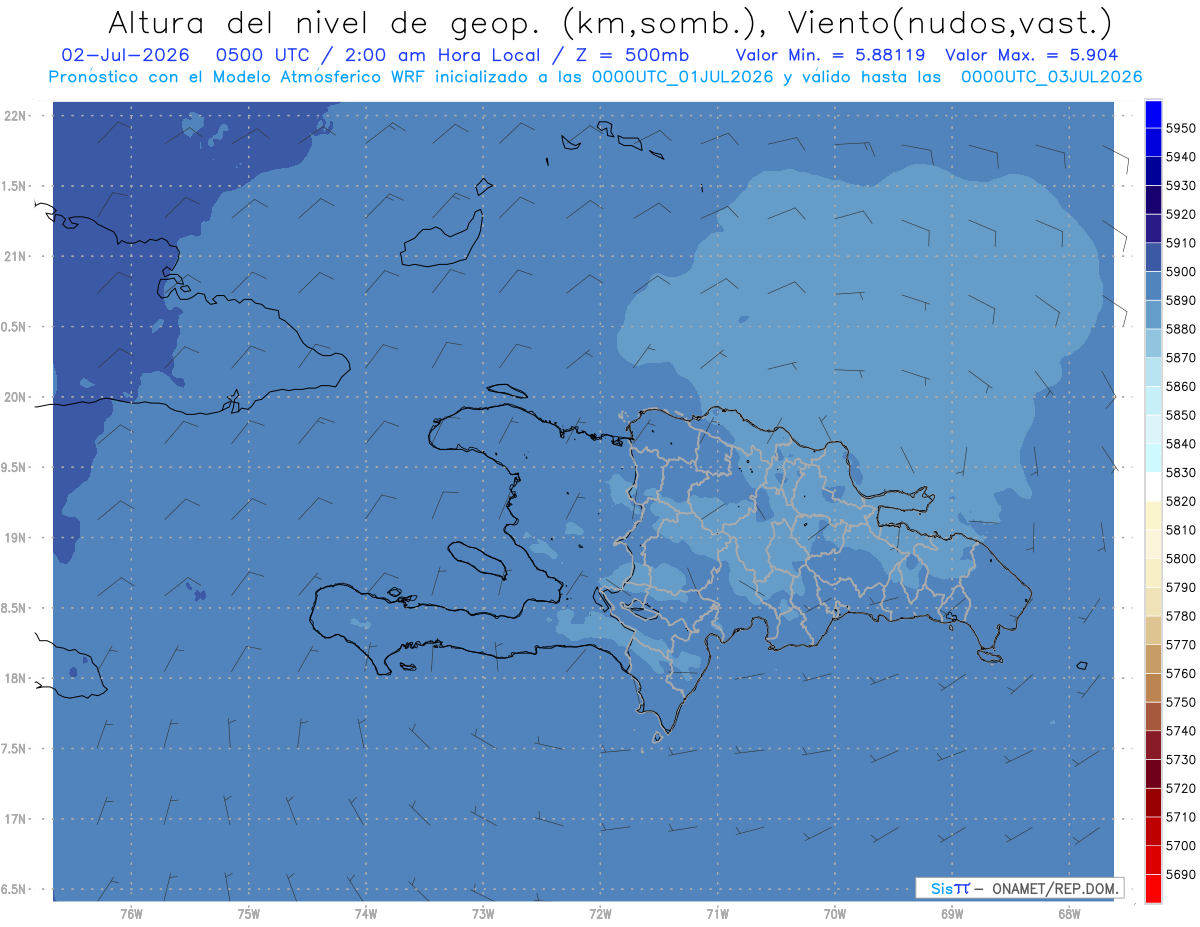This screenshot has width=1200, height=927.
Task: Click the 5830 legend value
Action: [1180, 472]
